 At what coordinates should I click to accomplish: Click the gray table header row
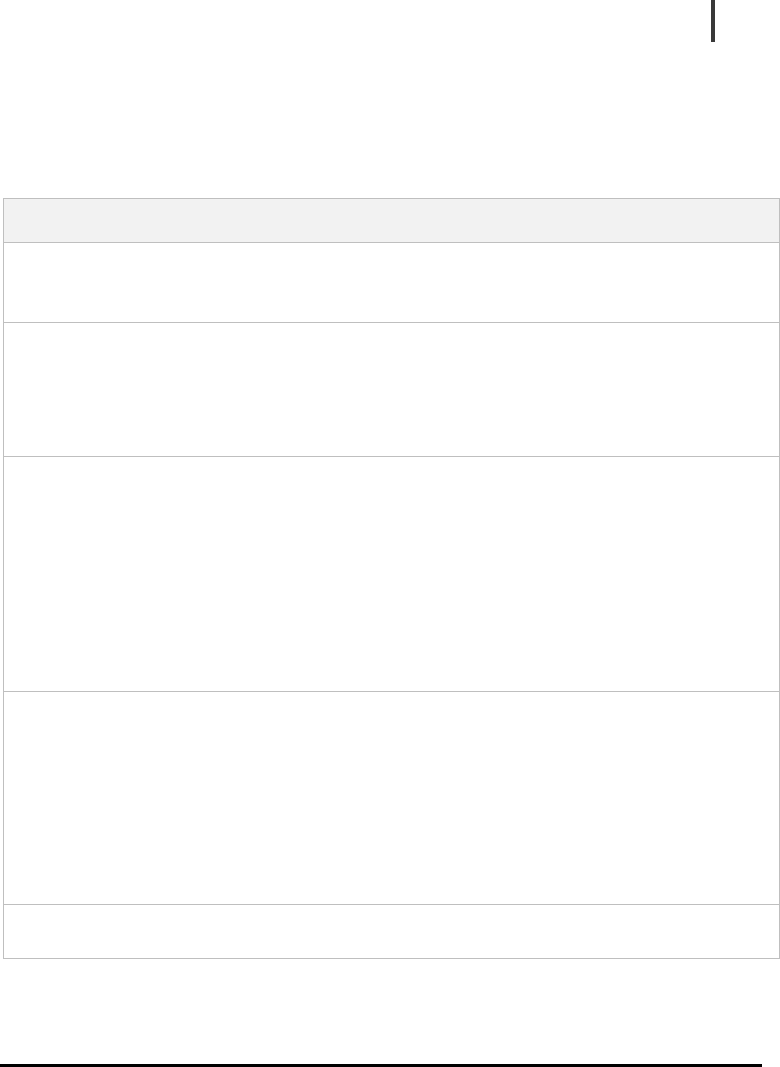point(390,220)
